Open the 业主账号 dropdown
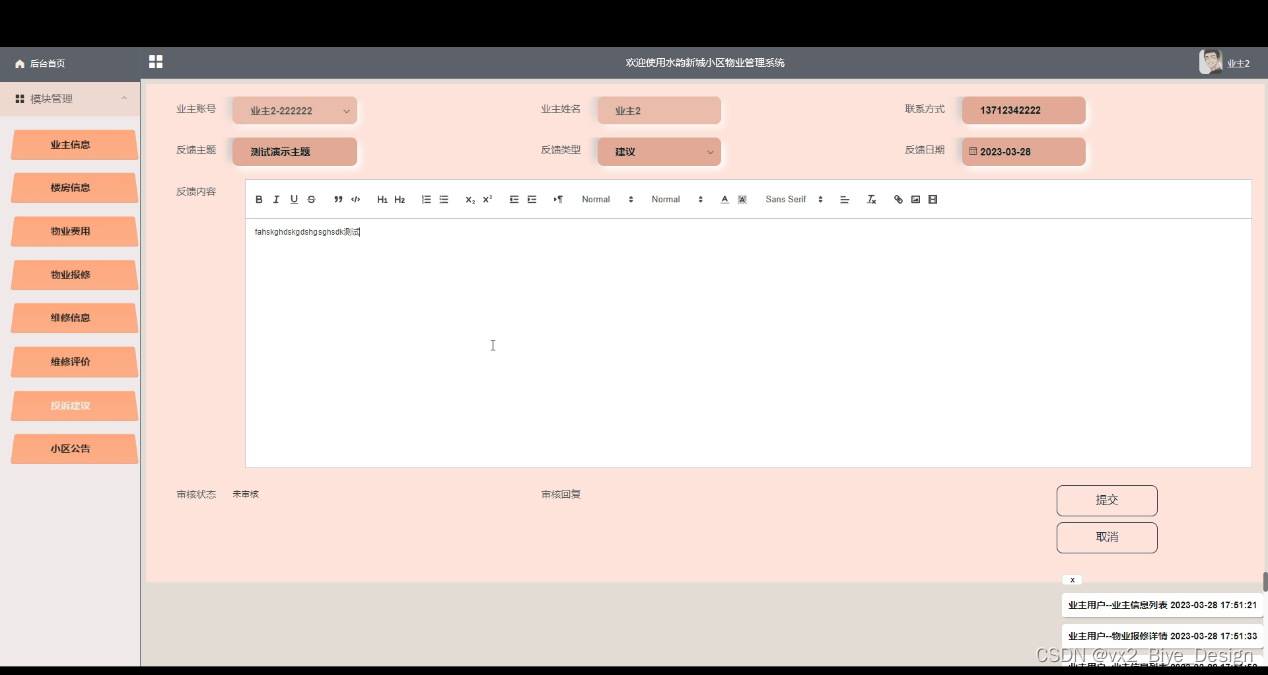 [x=294, y=111]
